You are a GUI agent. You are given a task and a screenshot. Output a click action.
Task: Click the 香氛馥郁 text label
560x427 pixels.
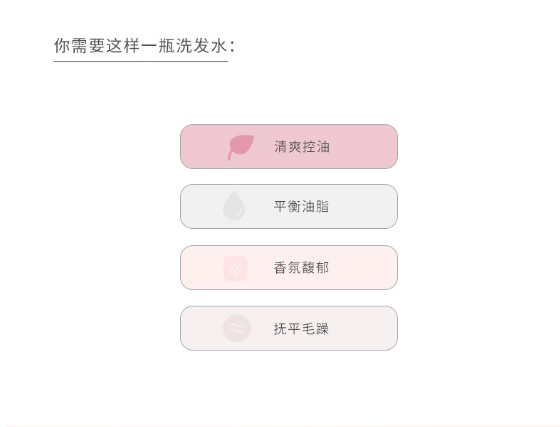(x=301, y=267)
